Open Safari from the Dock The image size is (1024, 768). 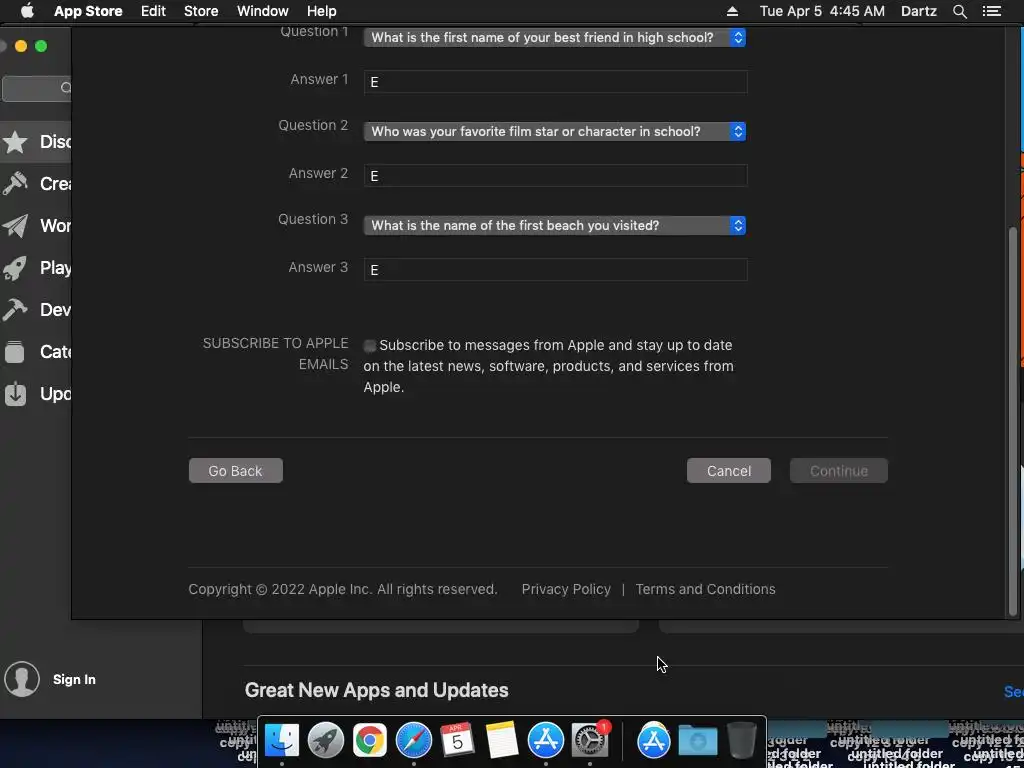point(413,741)
